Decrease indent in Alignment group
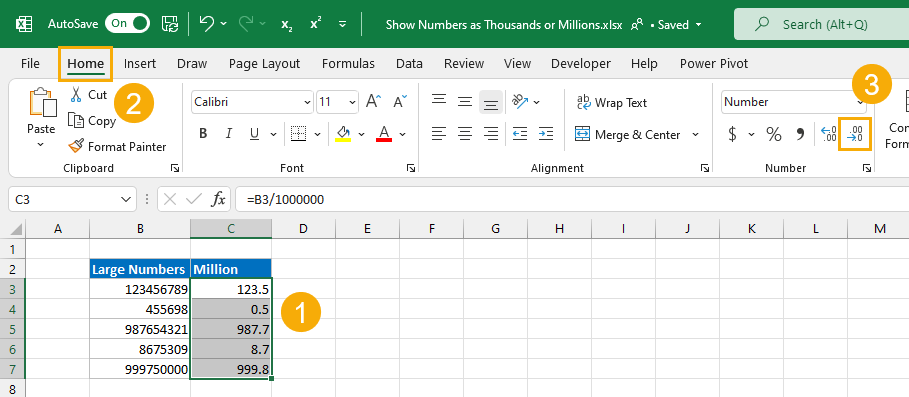 [520, 134]
